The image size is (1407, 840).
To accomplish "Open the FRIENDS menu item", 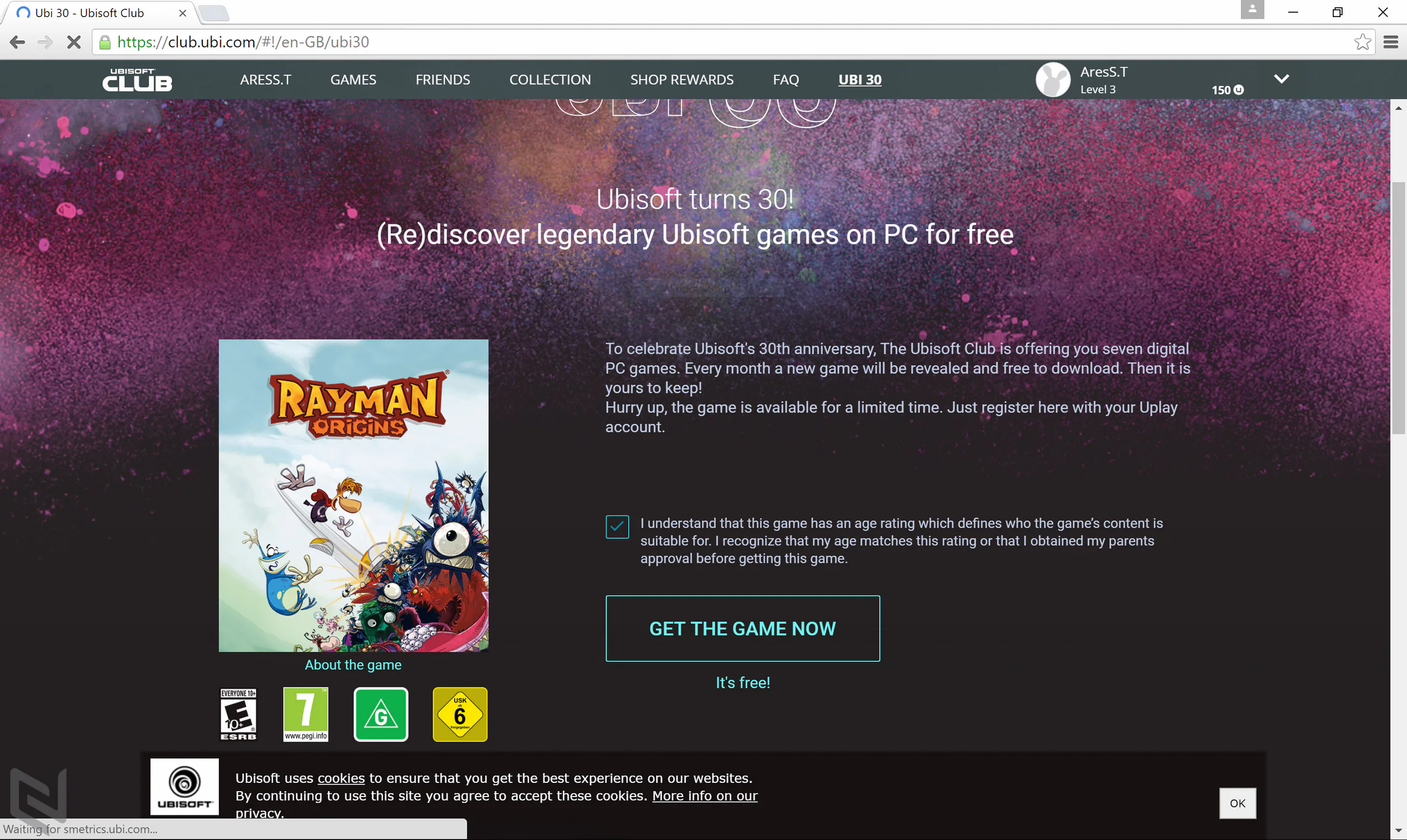I will (443, 80).
